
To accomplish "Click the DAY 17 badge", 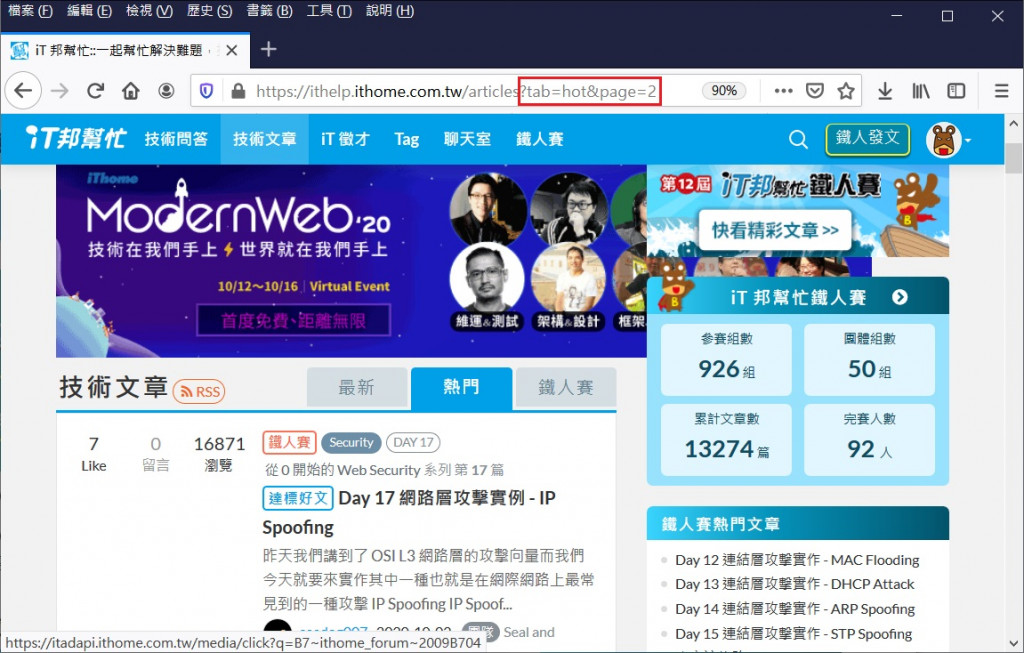I will point(413,442).
